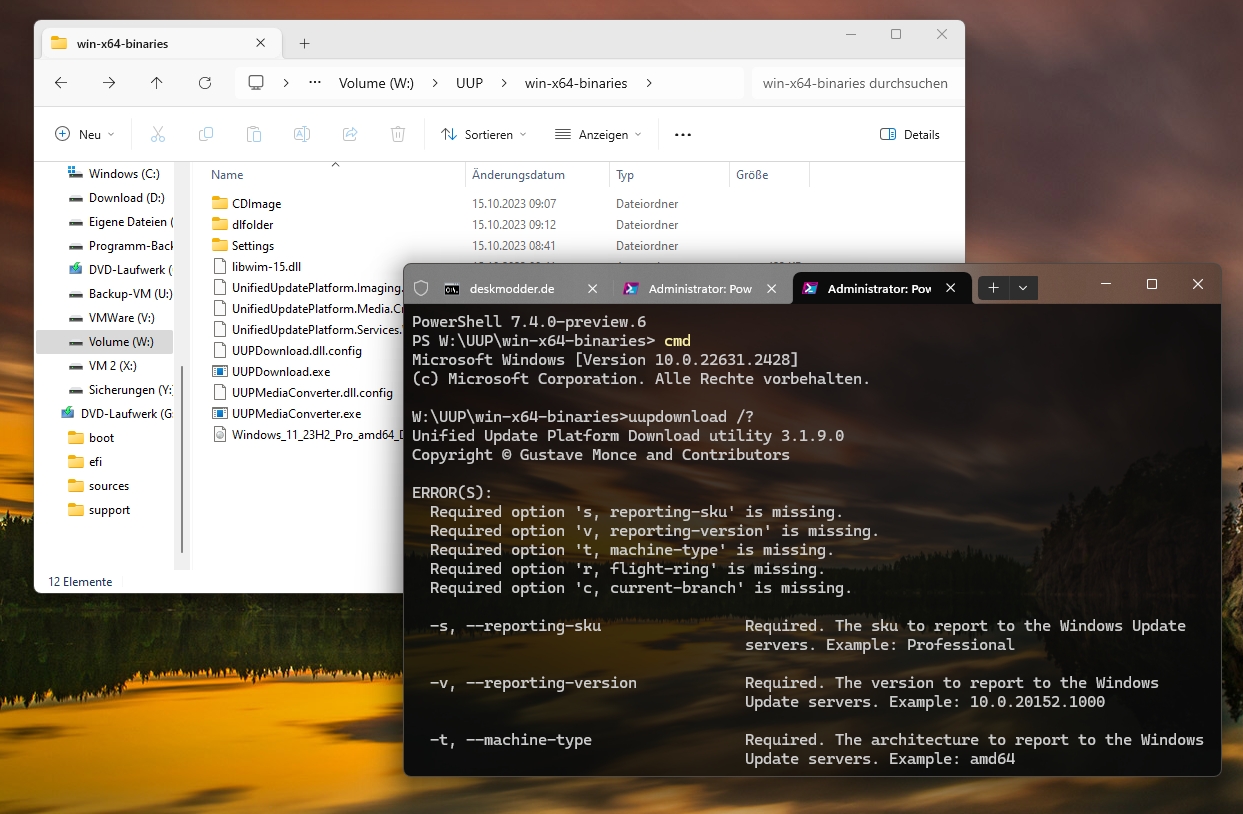
Task: Select Volume (W:) in navigation pane
Action: (x=104, y=342)
